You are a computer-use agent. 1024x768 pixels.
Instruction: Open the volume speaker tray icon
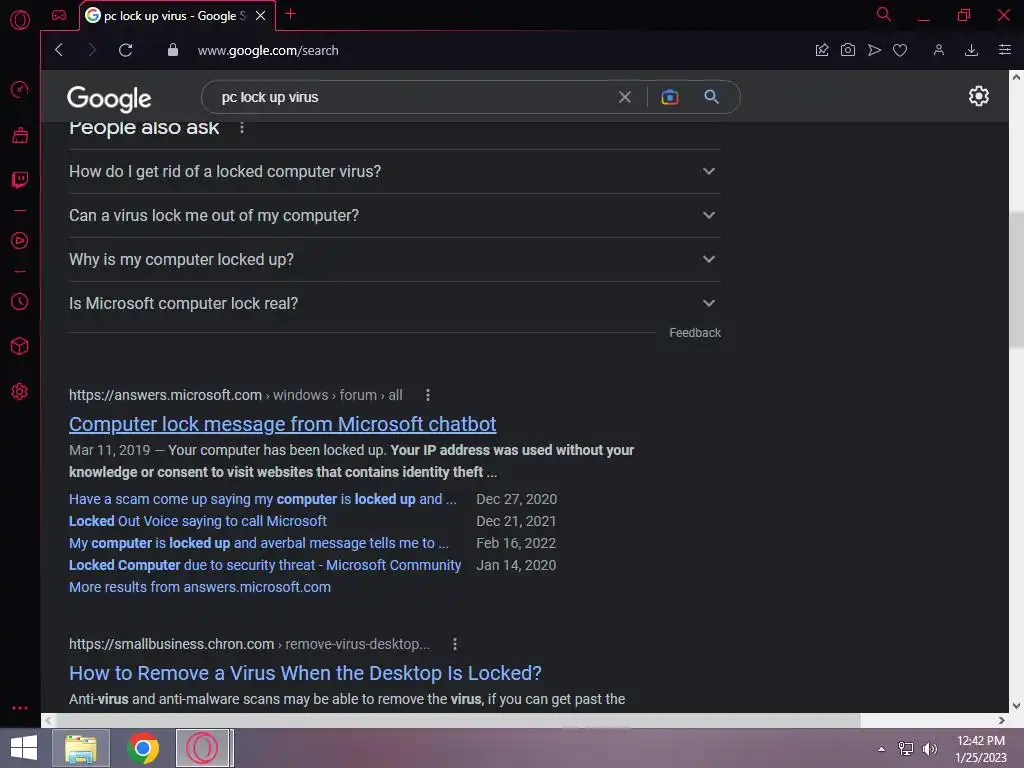930,749
